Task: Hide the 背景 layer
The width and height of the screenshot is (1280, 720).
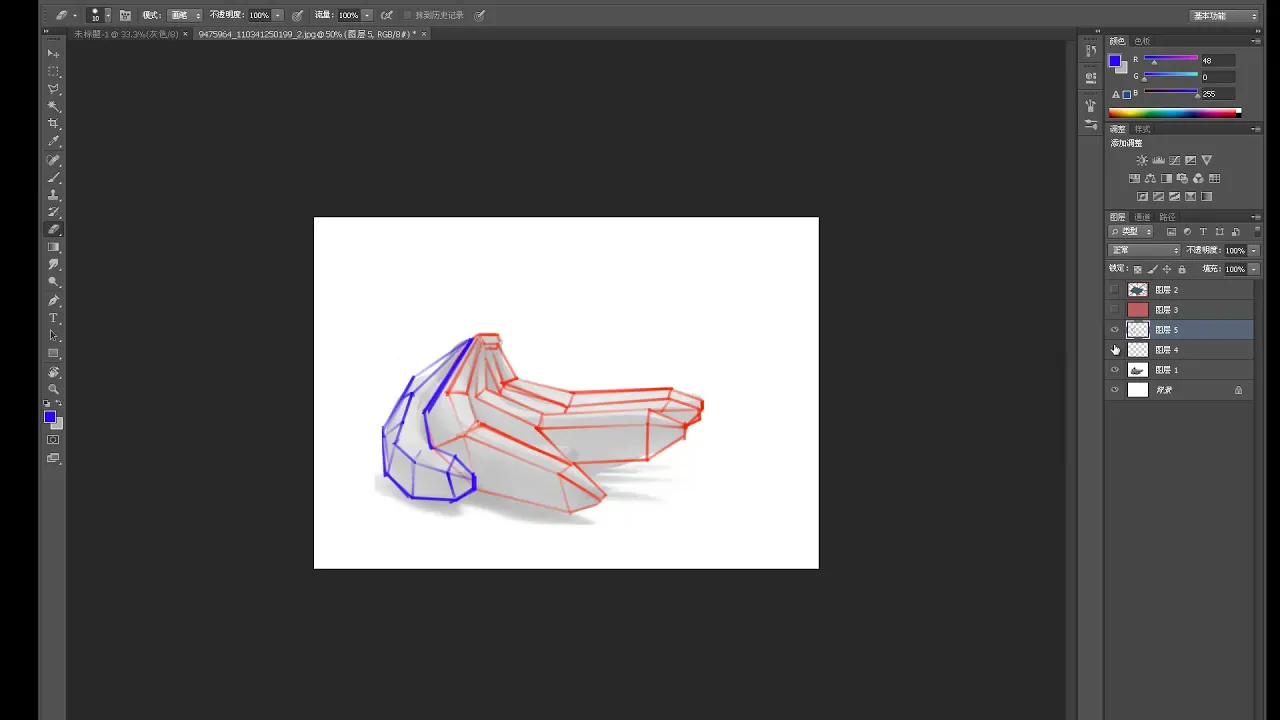Action: click(1115, 390)
